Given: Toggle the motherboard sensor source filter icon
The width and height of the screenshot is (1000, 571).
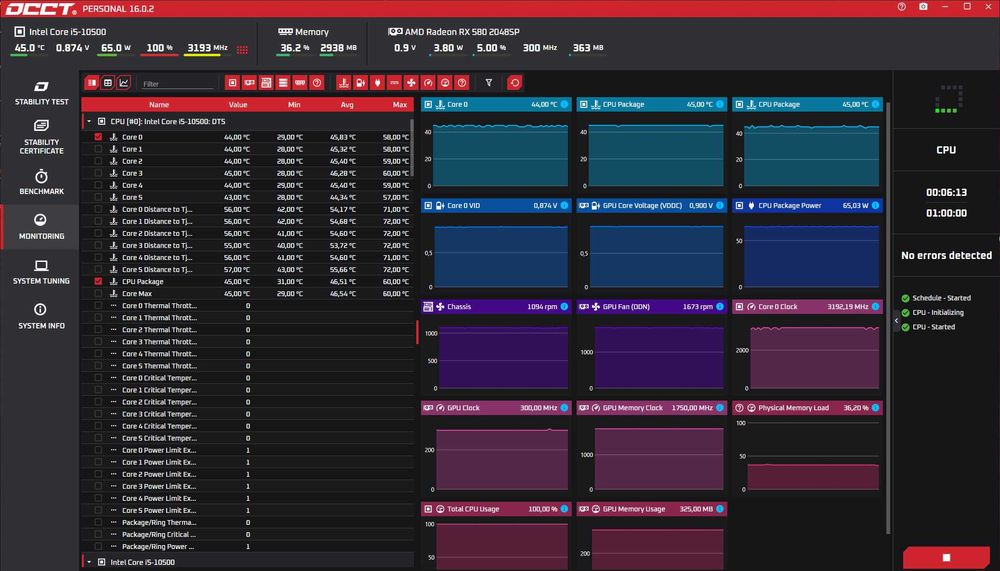Looking at the screenshot, I should (x=266, y=83).
